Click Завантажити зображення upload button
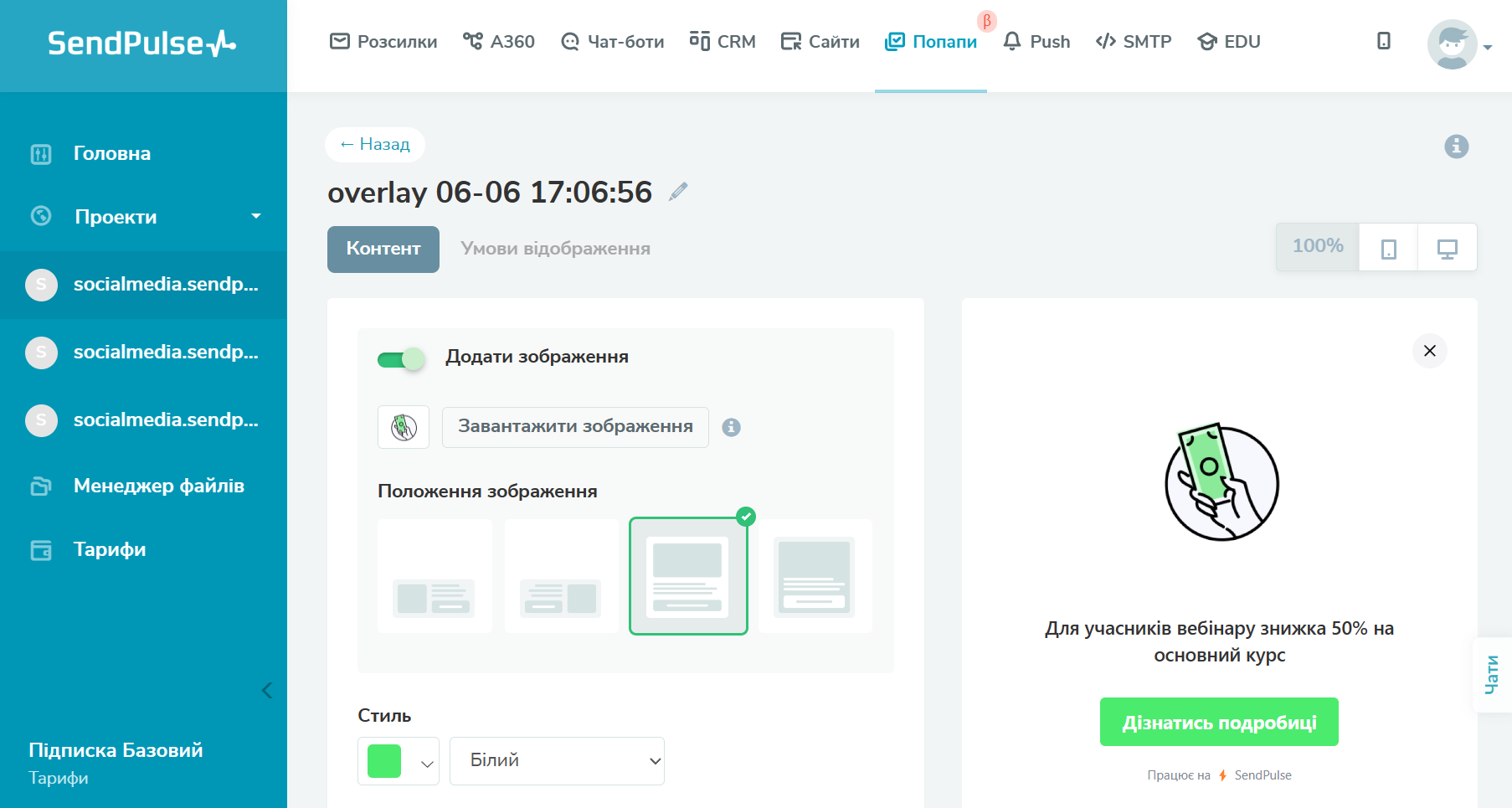 (x=575, y=427)
